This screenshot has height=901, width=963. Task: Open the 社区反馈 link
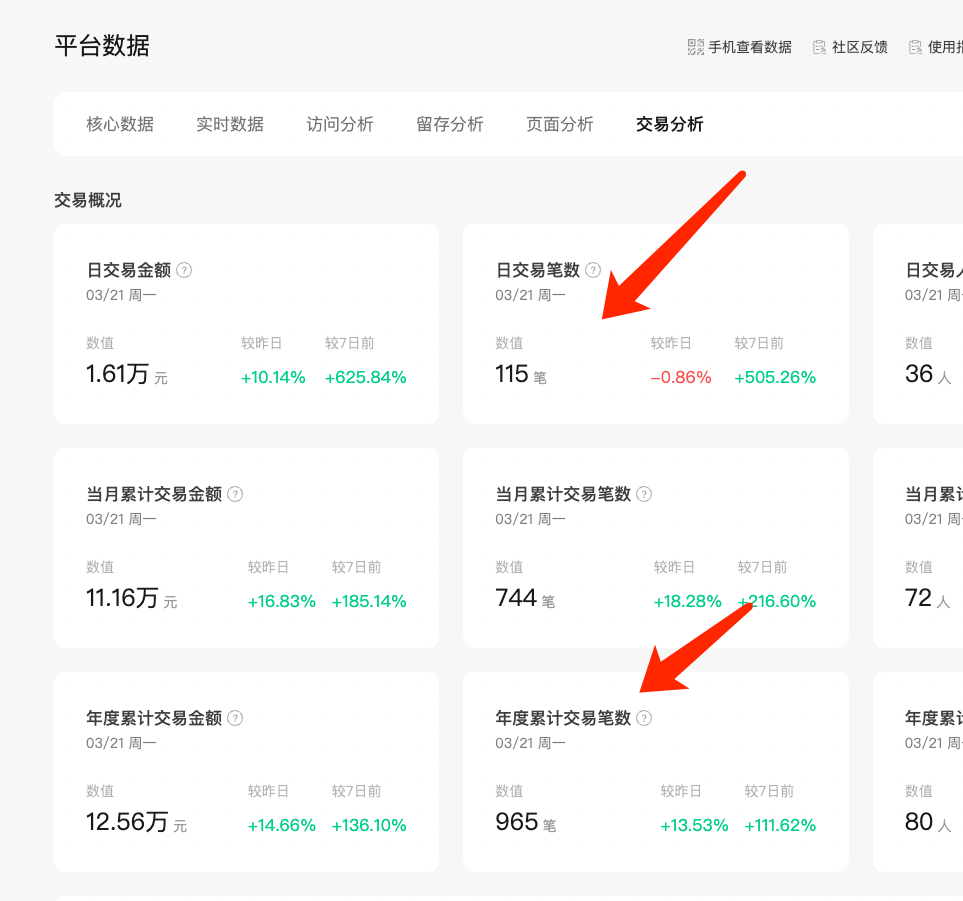860,47
